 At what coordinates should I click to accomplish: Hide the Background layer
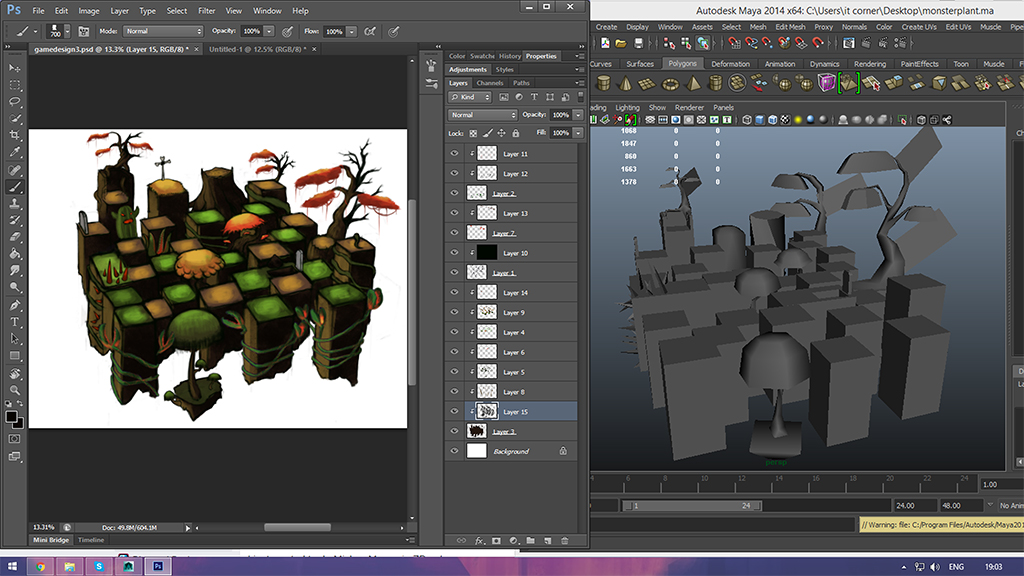(455, 451)
